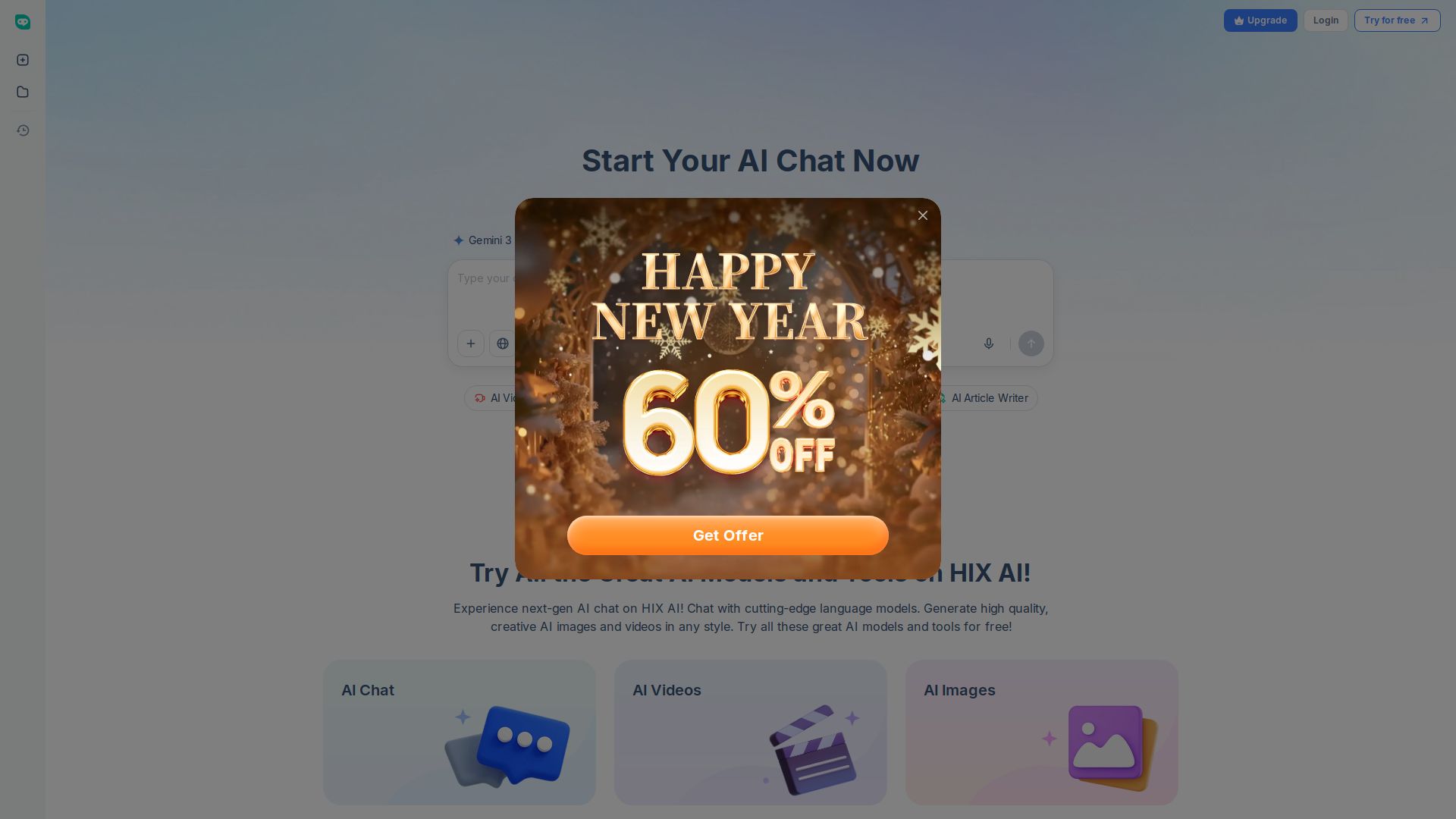Click the chat message input field
Viewport: 1456px width, 819px height.
(x=484, y=292)
